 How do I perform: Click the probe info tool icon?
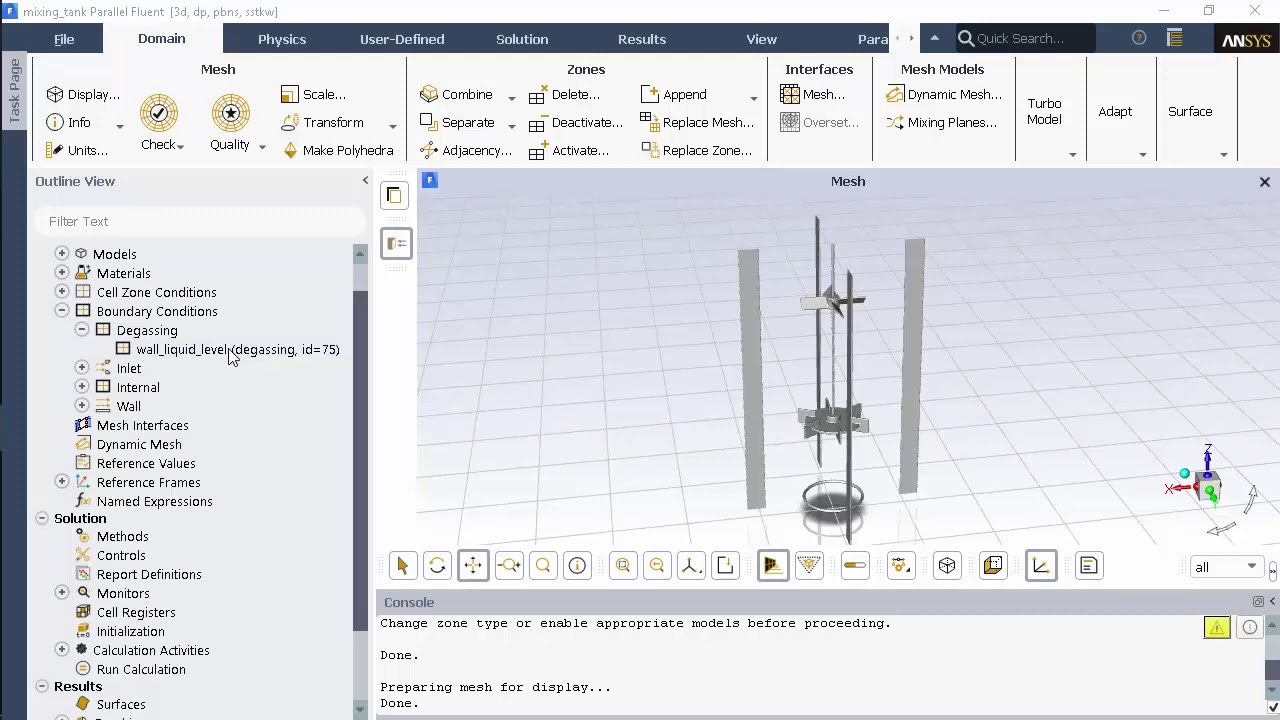coord(577,566)
